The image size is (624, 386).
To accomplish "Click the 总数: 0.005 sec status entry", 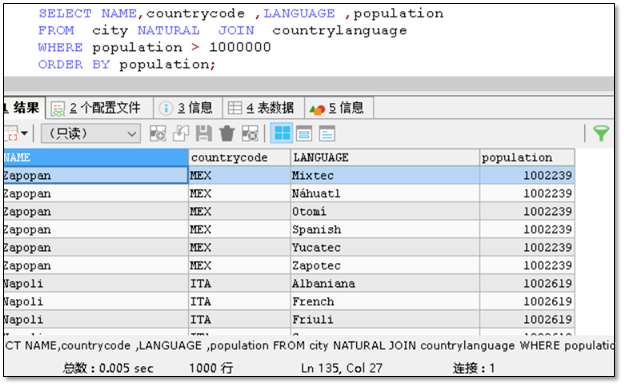I will 108,368.
